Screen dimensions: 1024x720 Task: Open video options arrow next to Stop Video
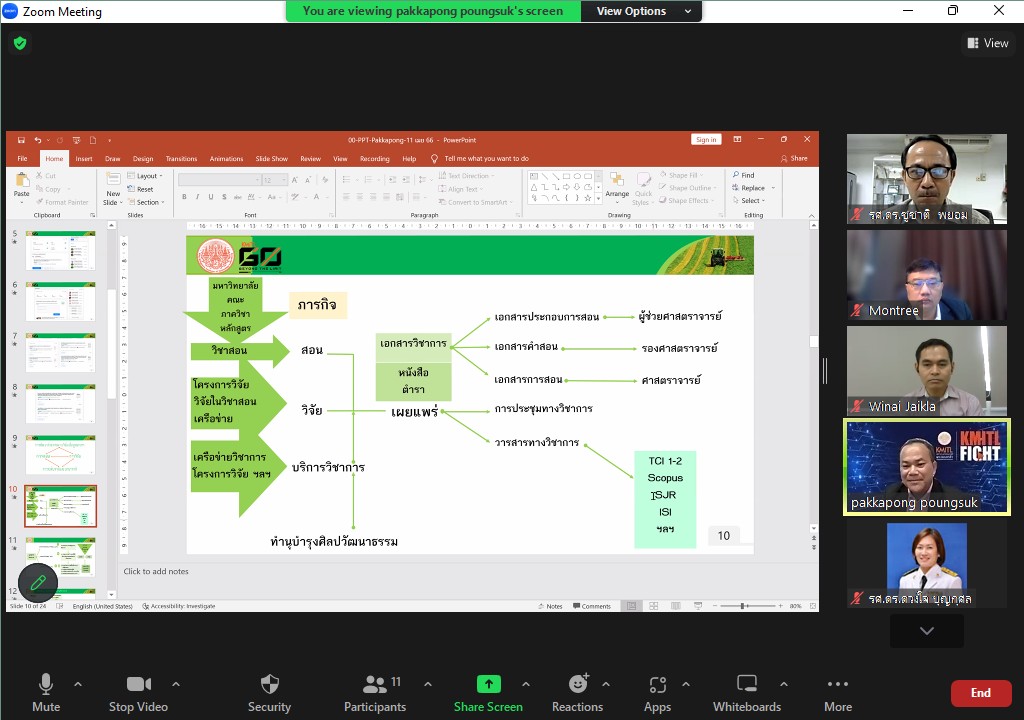[x=176, y=684]
